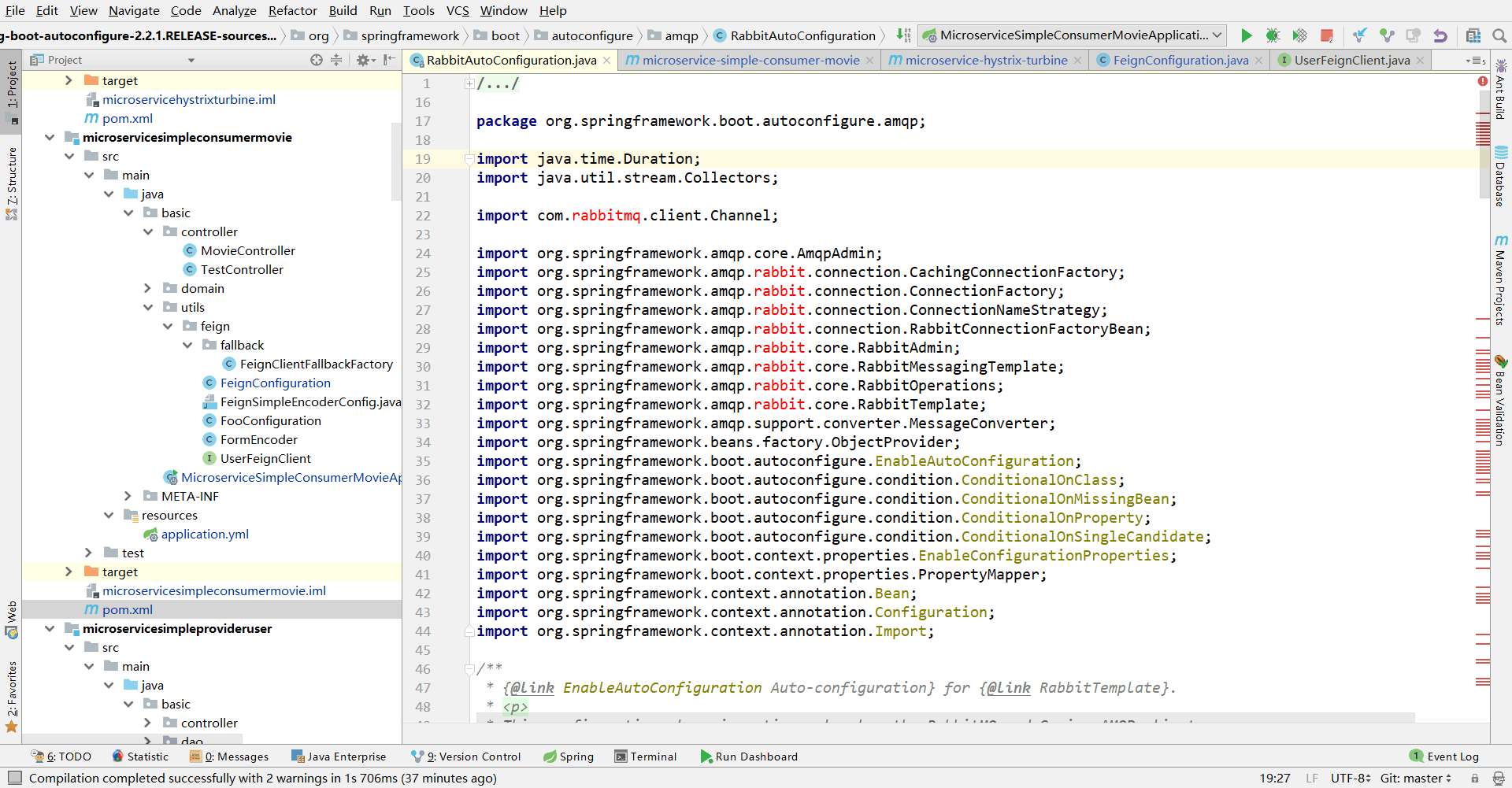Start debugging with the bug icon
1512x788 pixels.
(1273, 35)
